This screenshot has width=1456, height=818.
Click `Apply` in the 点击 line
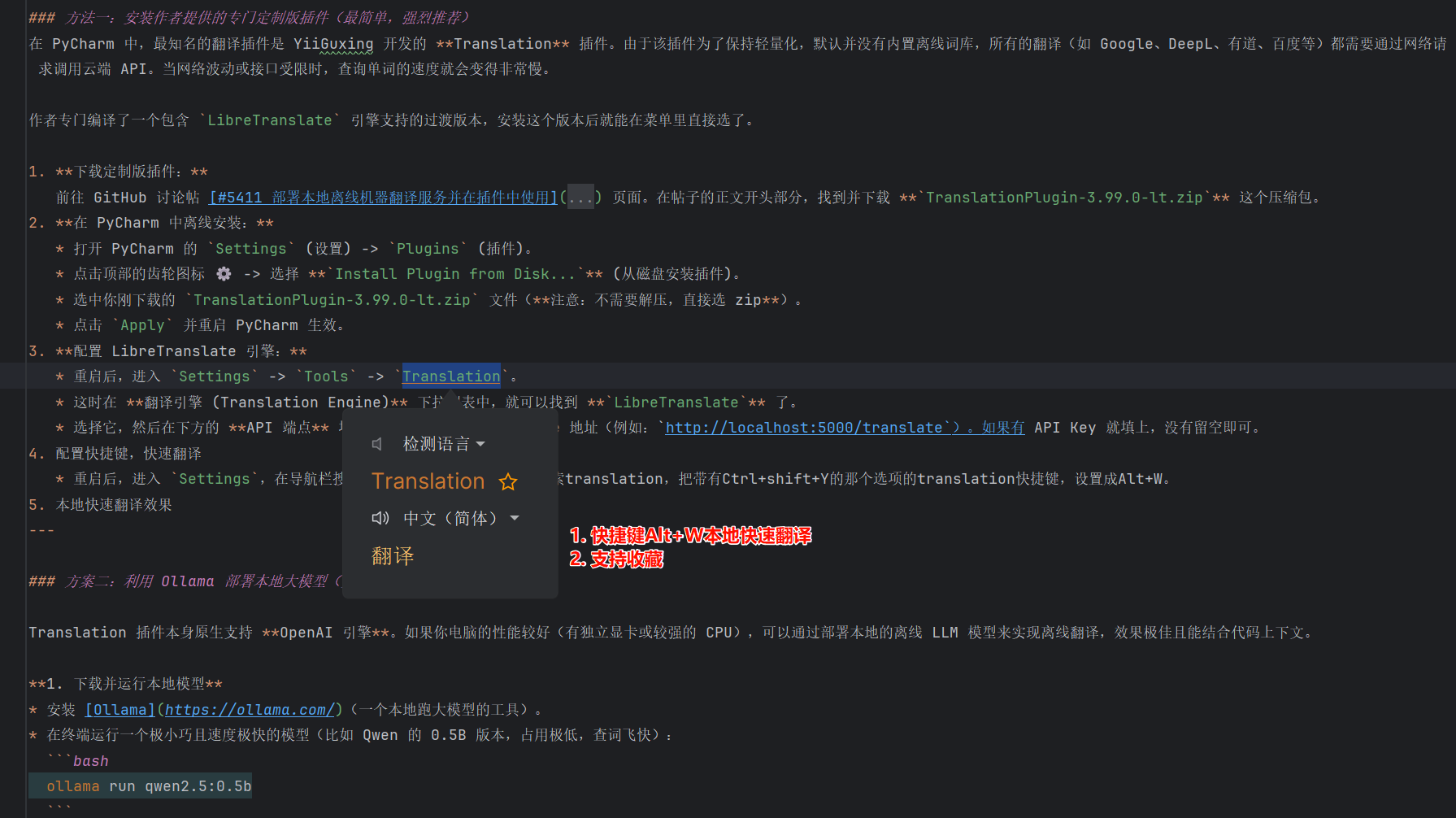tap(142, 325)
